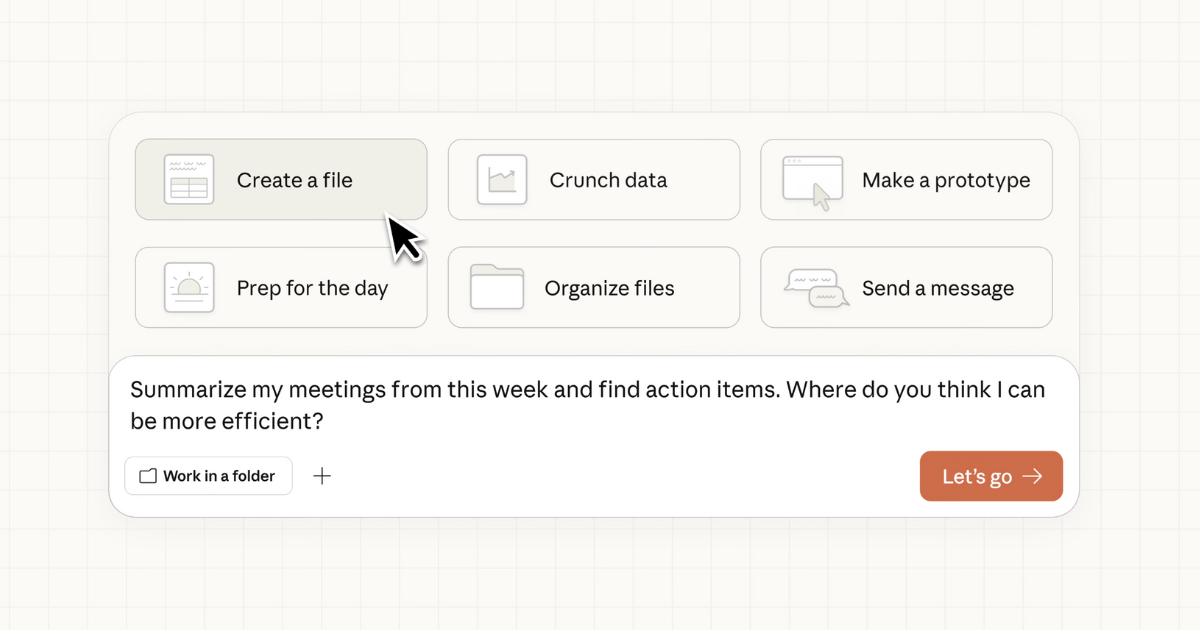
Task: Choose Prep for the day
Action: [x=280, y=287]
